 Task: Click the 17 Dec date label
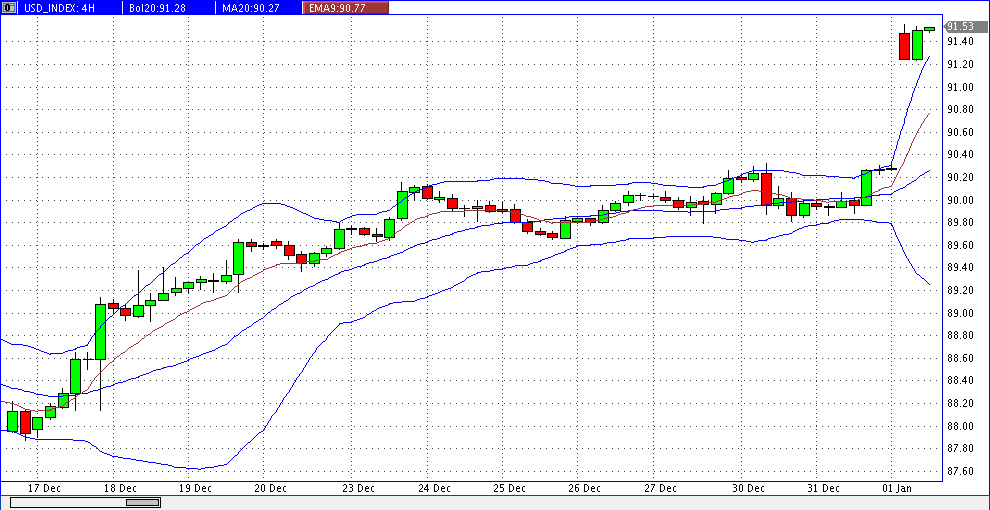[45, 488]
